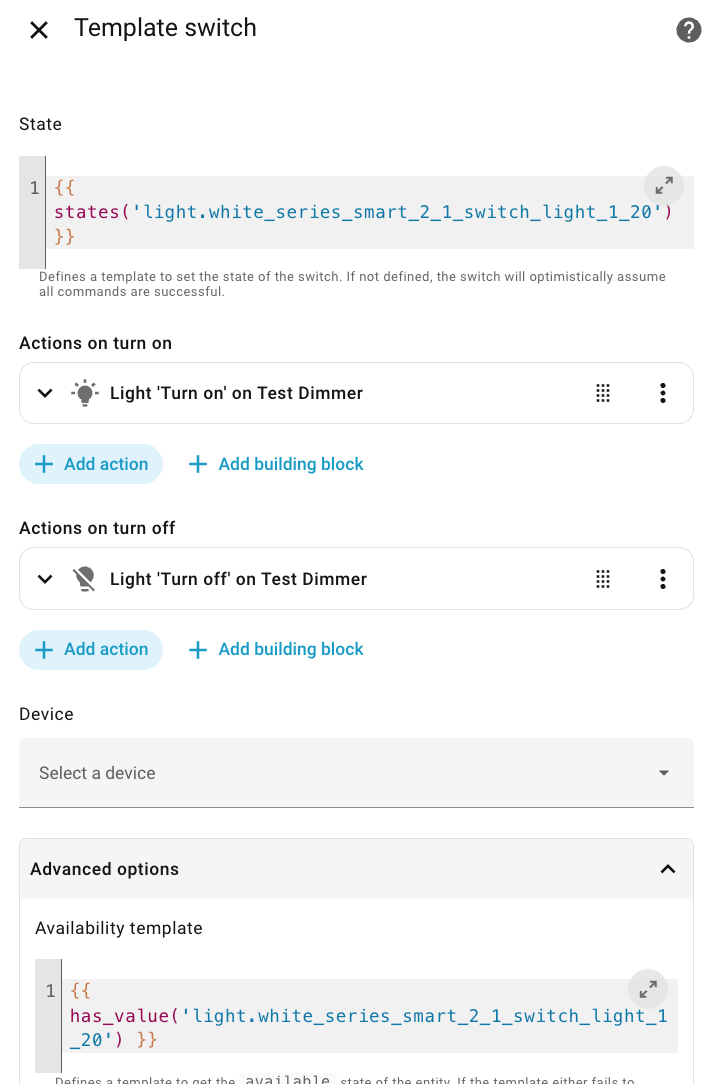Screen dimensions: 721x1084
Task: Click Add building block under turn on
Action: (276, 464)
